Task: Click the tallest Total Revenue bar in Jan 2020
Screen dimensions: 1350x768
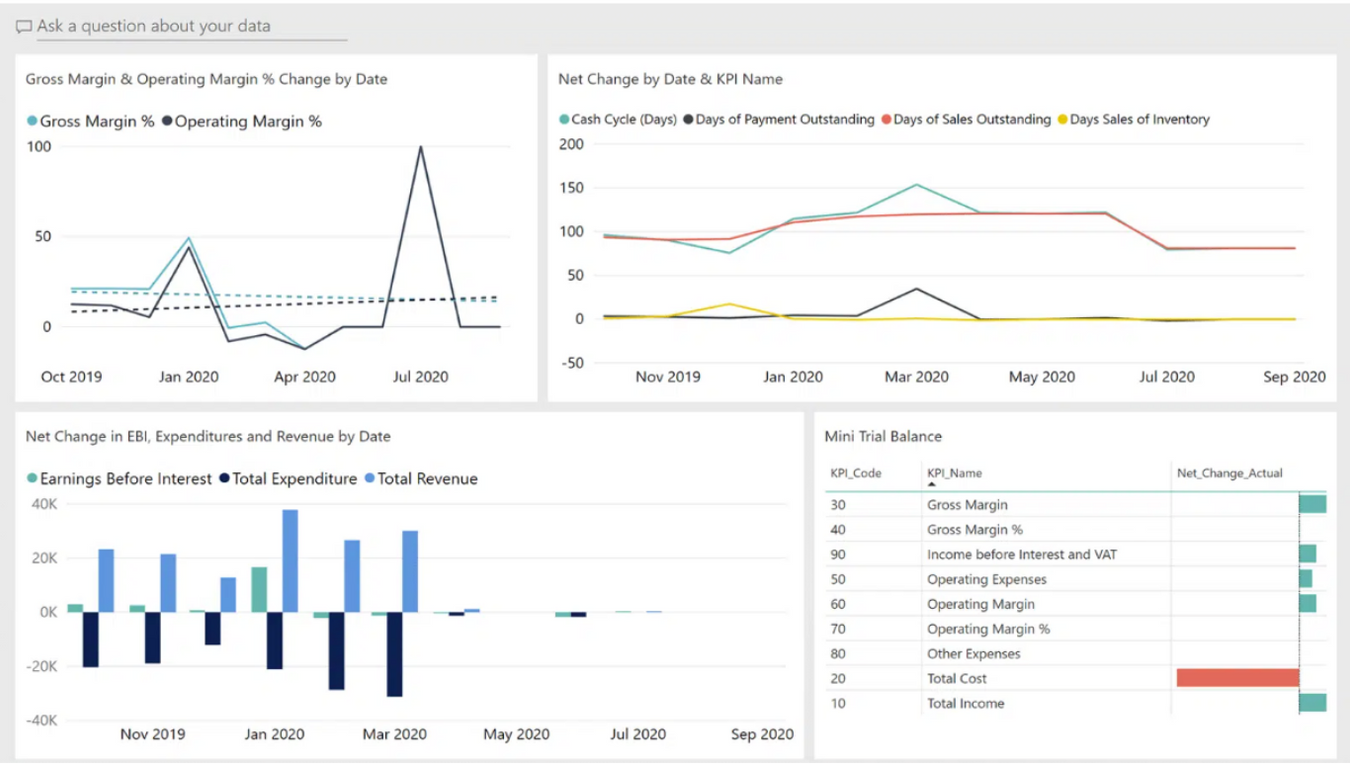Action: 290,560
